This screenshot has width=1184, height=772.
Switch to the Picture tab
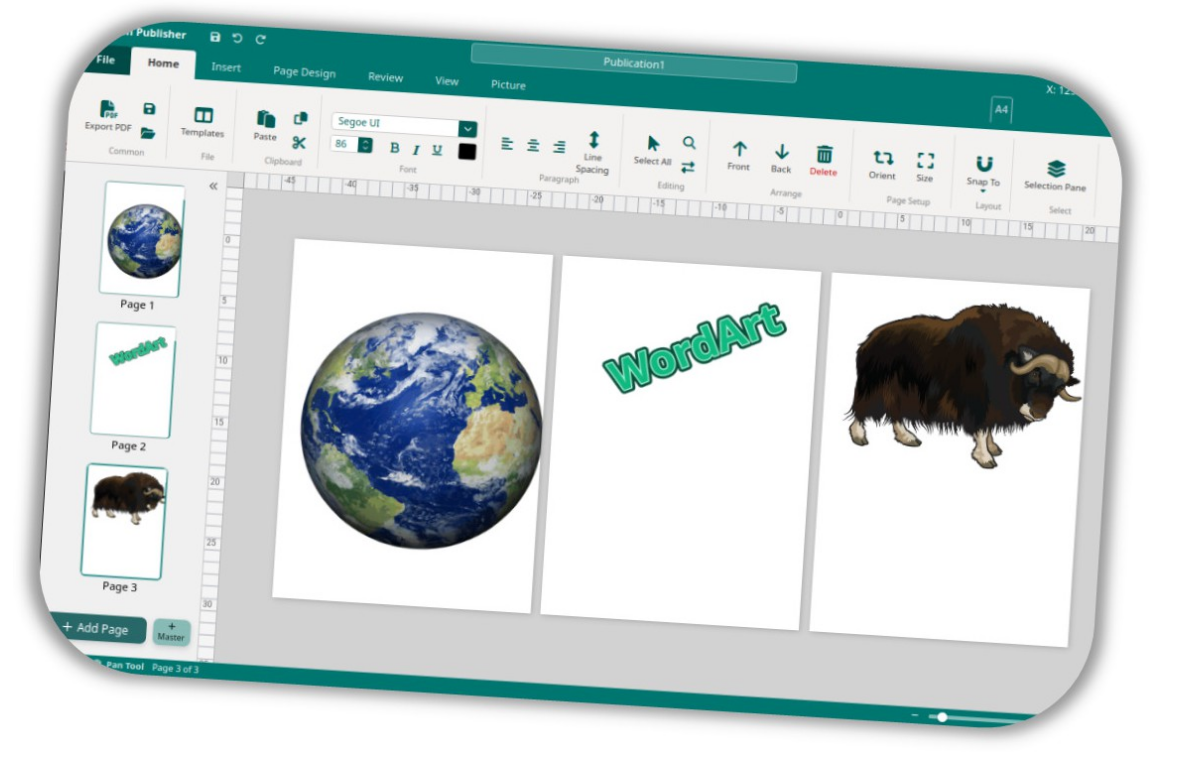click(508, 85)
